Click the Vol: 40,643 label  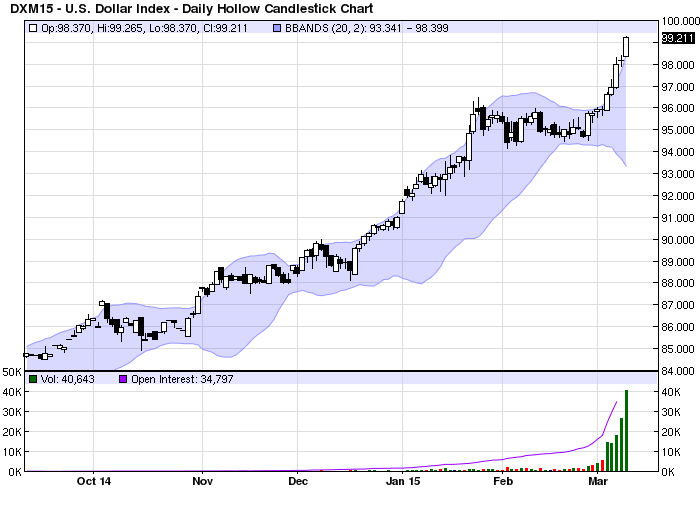[68, 379]
